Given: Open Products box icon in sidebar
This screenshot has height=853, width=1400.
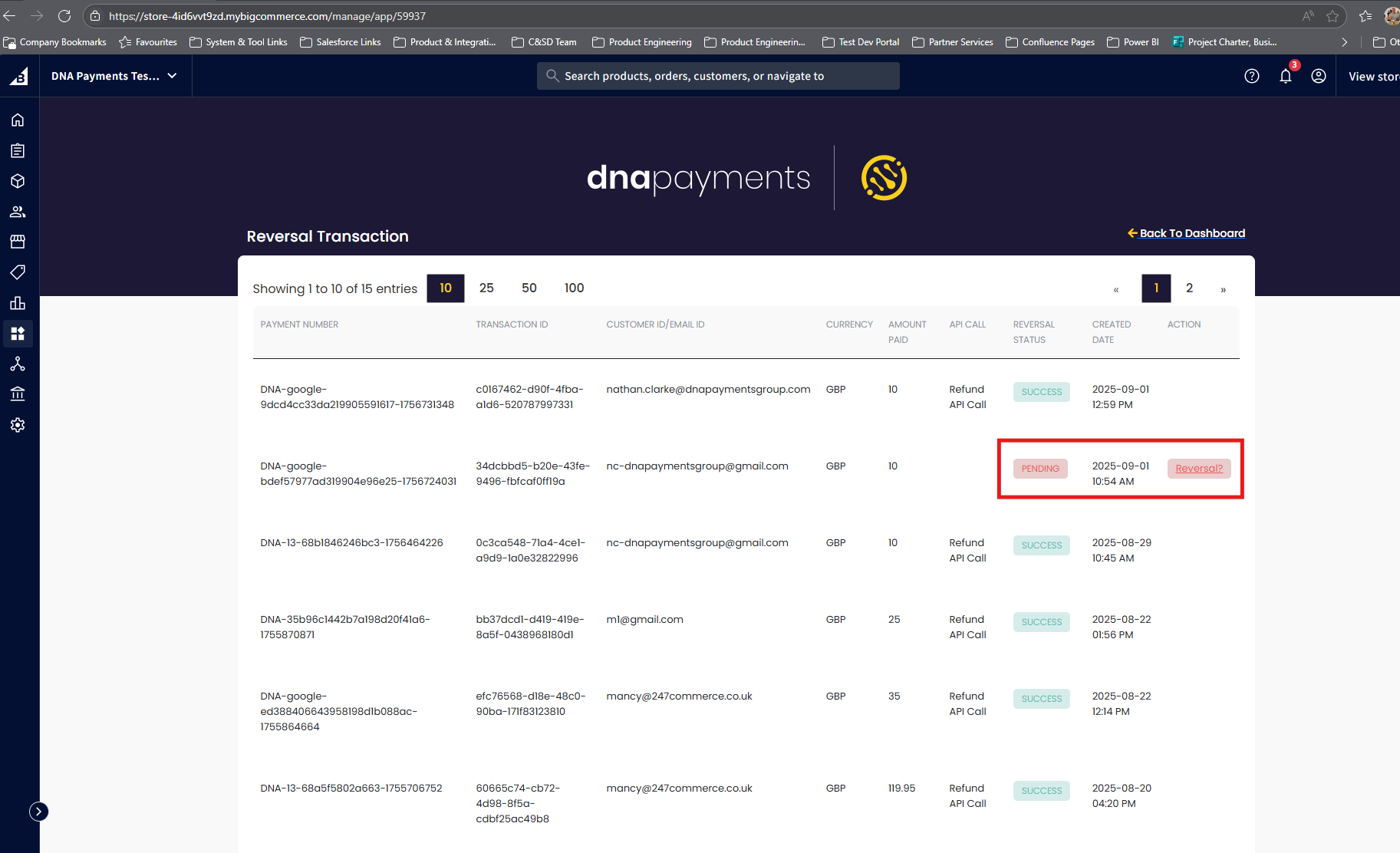Looking at the screenshot, I should pos(18,181).
